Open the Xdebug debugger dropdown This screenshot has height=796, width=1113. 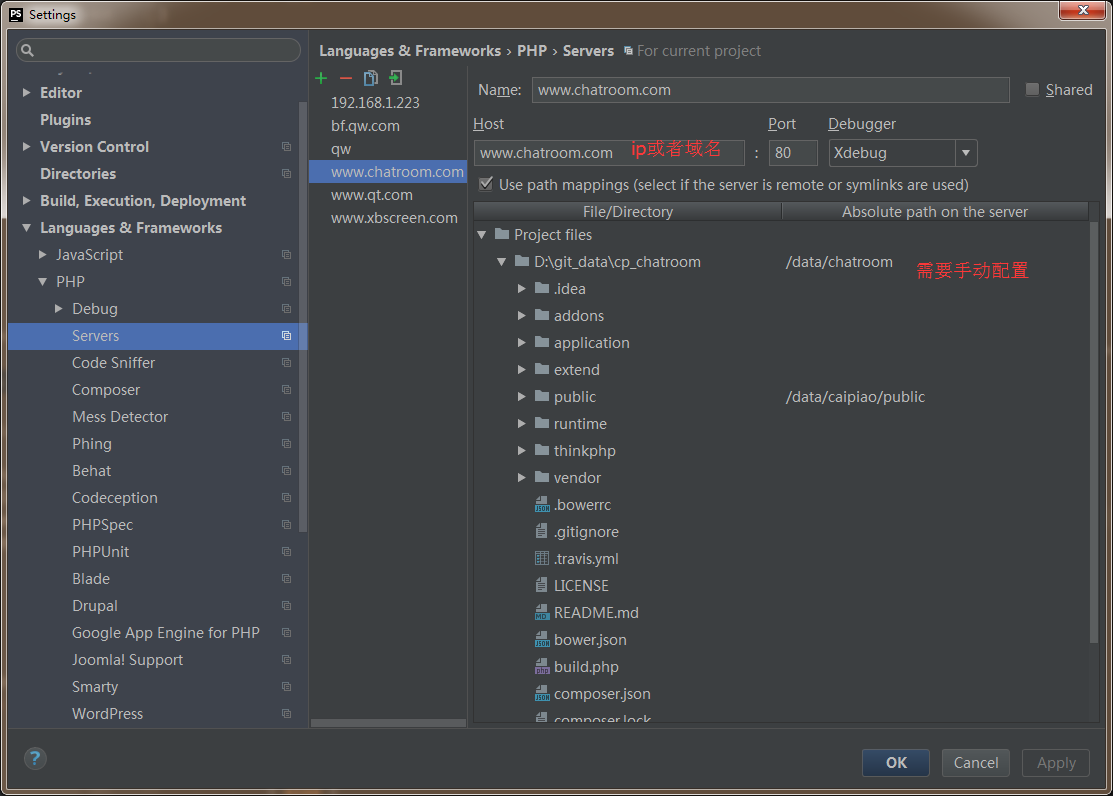click(x=966, y=153)
